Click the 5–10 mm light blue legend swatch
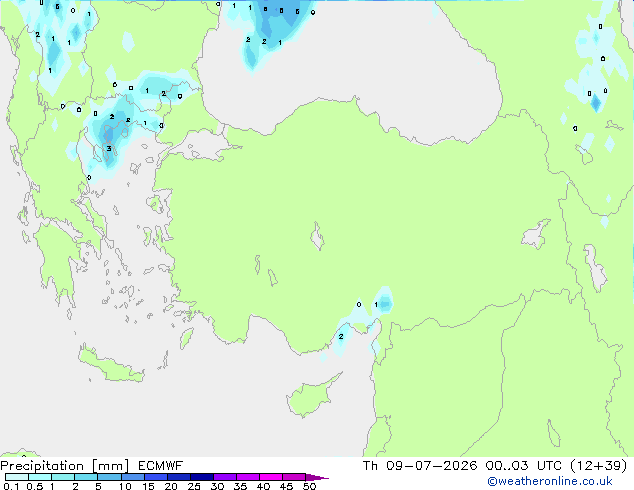634x490 pixels. click(x=109, y=477)
